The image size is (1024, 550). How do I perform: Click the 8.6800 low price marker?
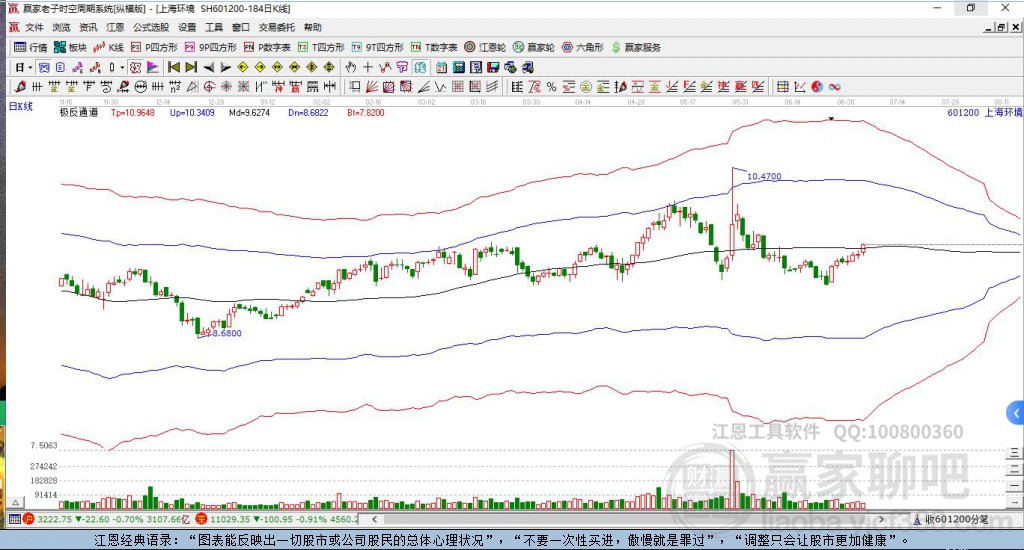pyautogui.click(x=225, y=333)
